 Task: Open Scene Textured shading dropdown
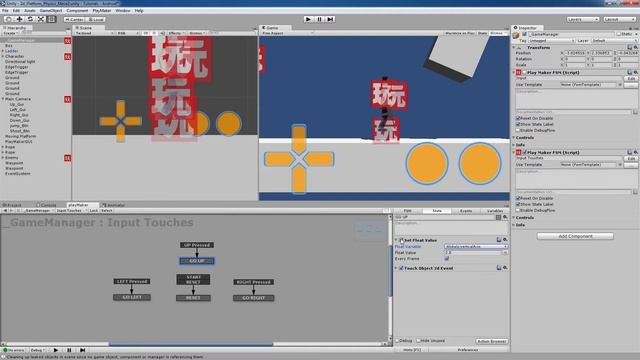tap(94, 33)
